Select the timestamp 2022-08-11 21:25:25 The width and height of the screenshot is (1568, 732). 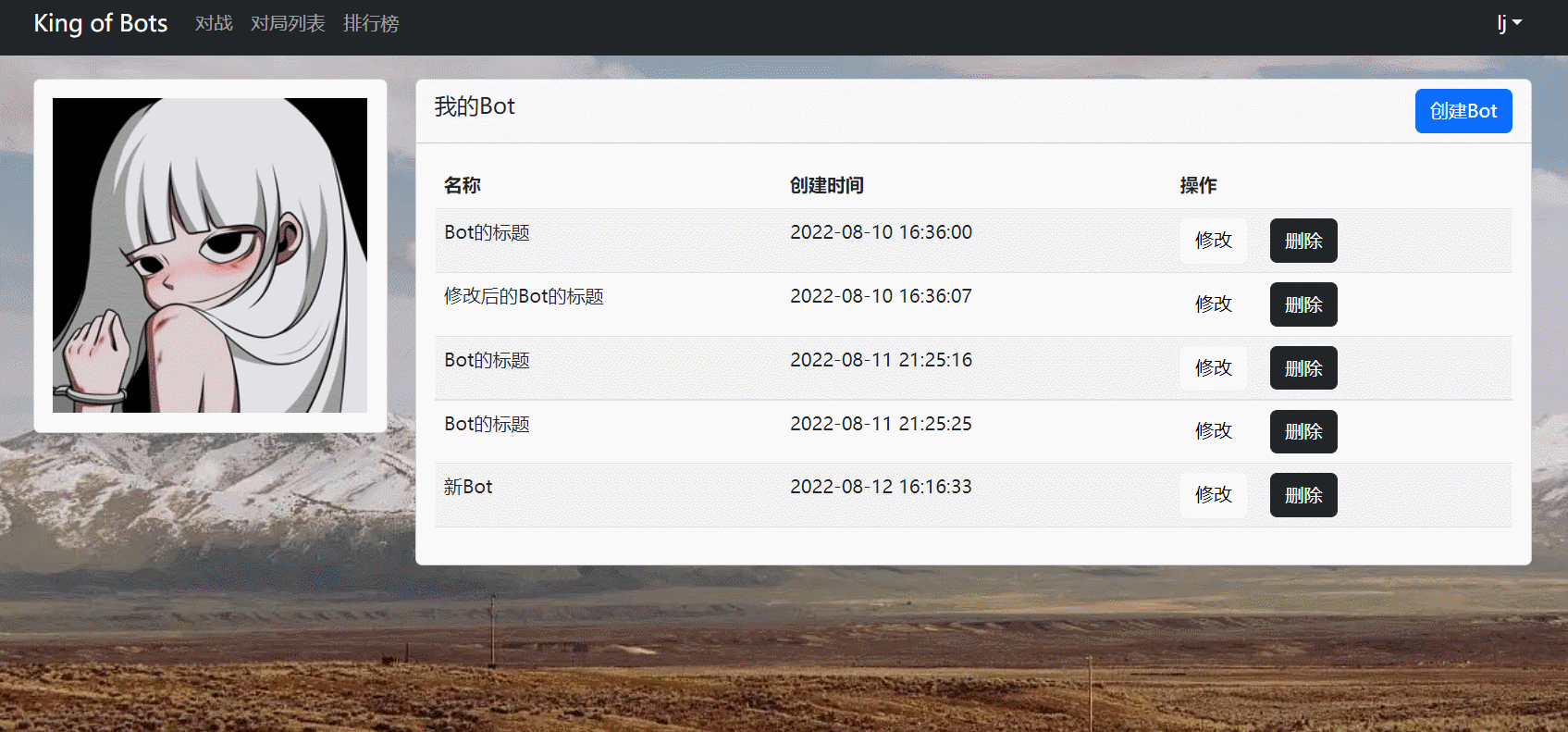coord(881,424)
